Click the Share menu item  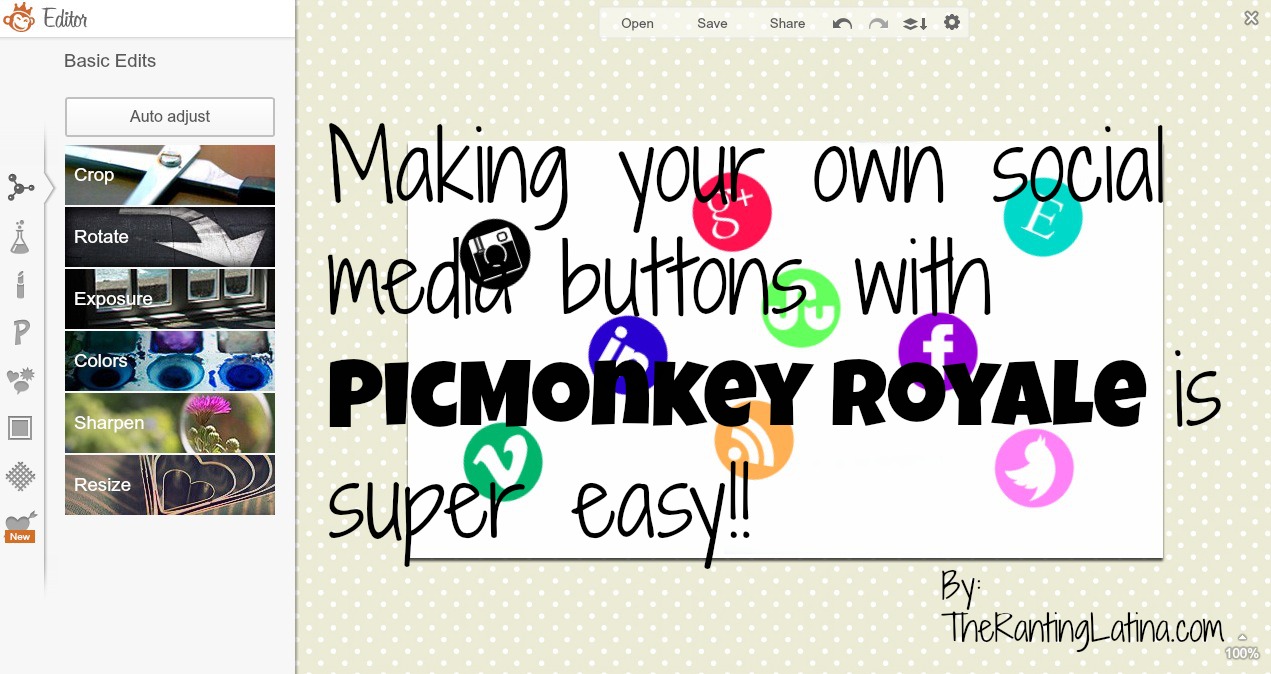pos(787,23)
